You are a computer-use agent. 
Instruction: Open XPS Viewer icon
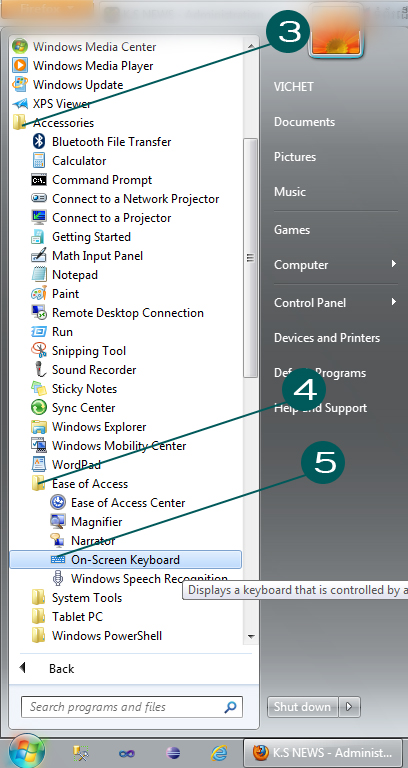tap(20, 104)
